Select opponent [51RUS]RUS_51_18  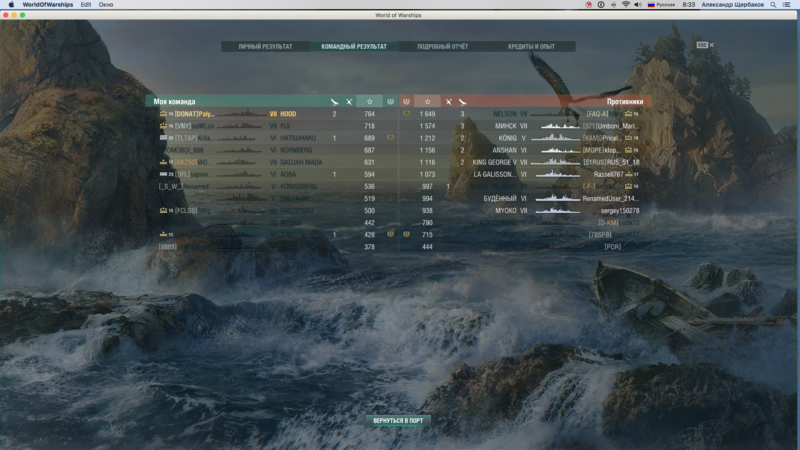point(611,162)
